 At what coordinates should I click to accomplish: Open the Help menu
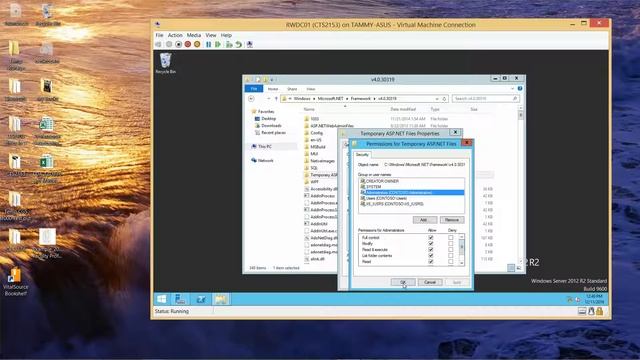226,35
